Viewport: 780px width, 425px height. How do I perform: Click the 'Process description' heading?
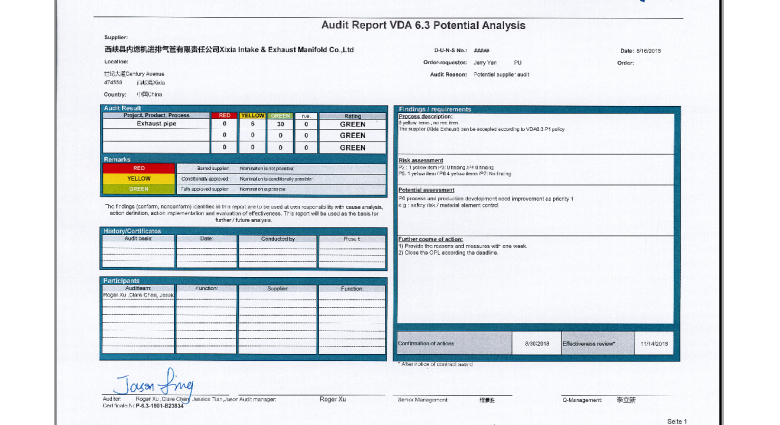(x=425, y=116)
